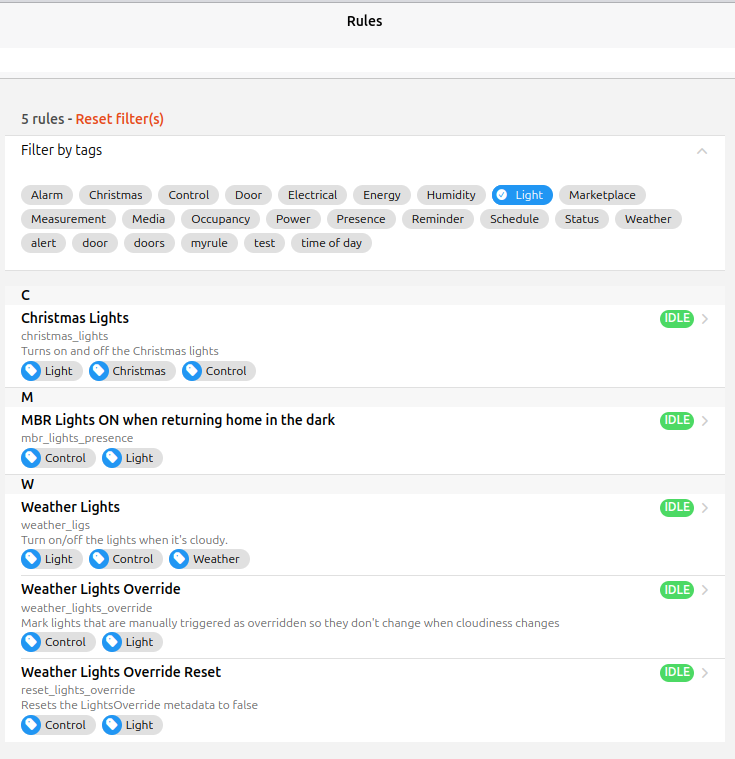Click the Control tag icon under Weather Lights Override

coord(32,642)
